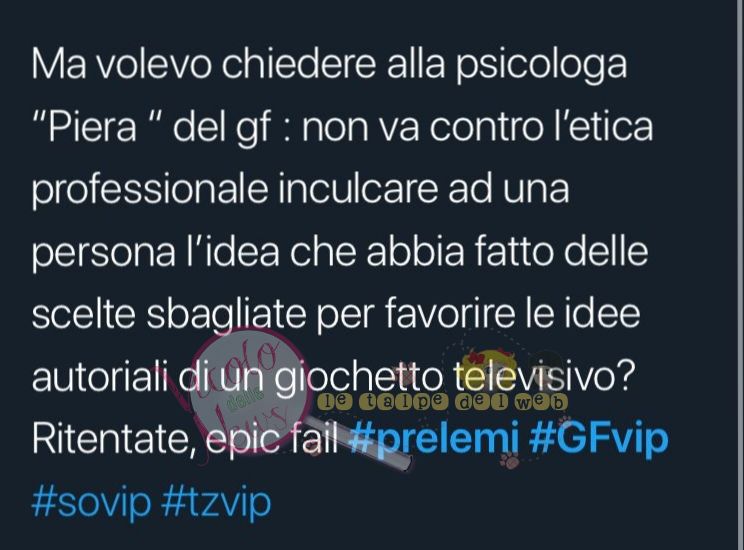Click the word "autoriali" in the text
Screen dimensions: 744x550
point(100,376)
